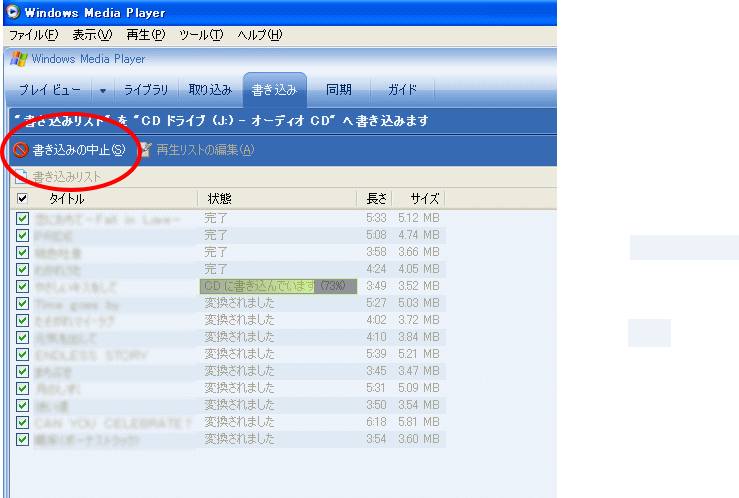
Task: Toggle the select-all checkbox in header
Action: pyautogui.click(x=22, y=198)
